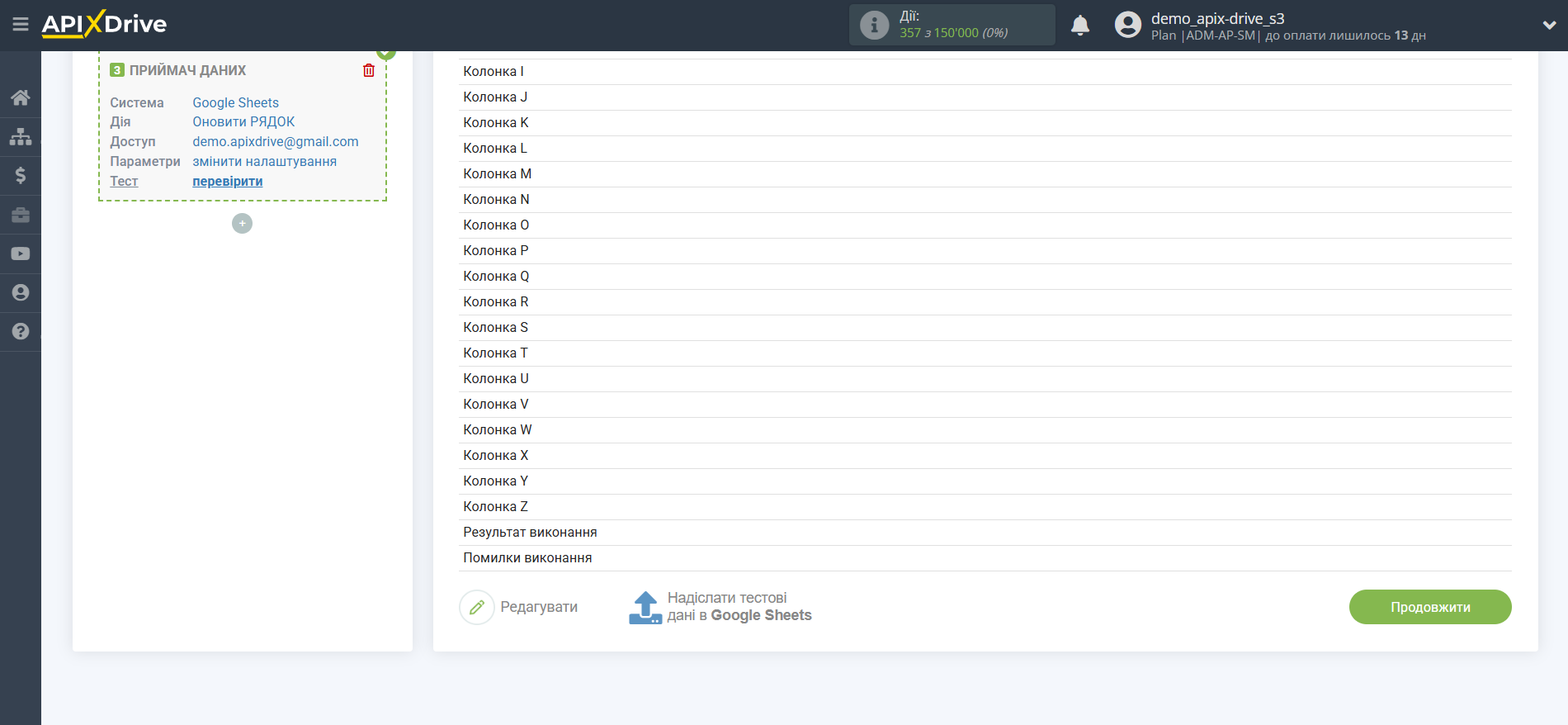The image size is (1568, 725).
Task: Add a new block with plus
Action: coord(242,224)
